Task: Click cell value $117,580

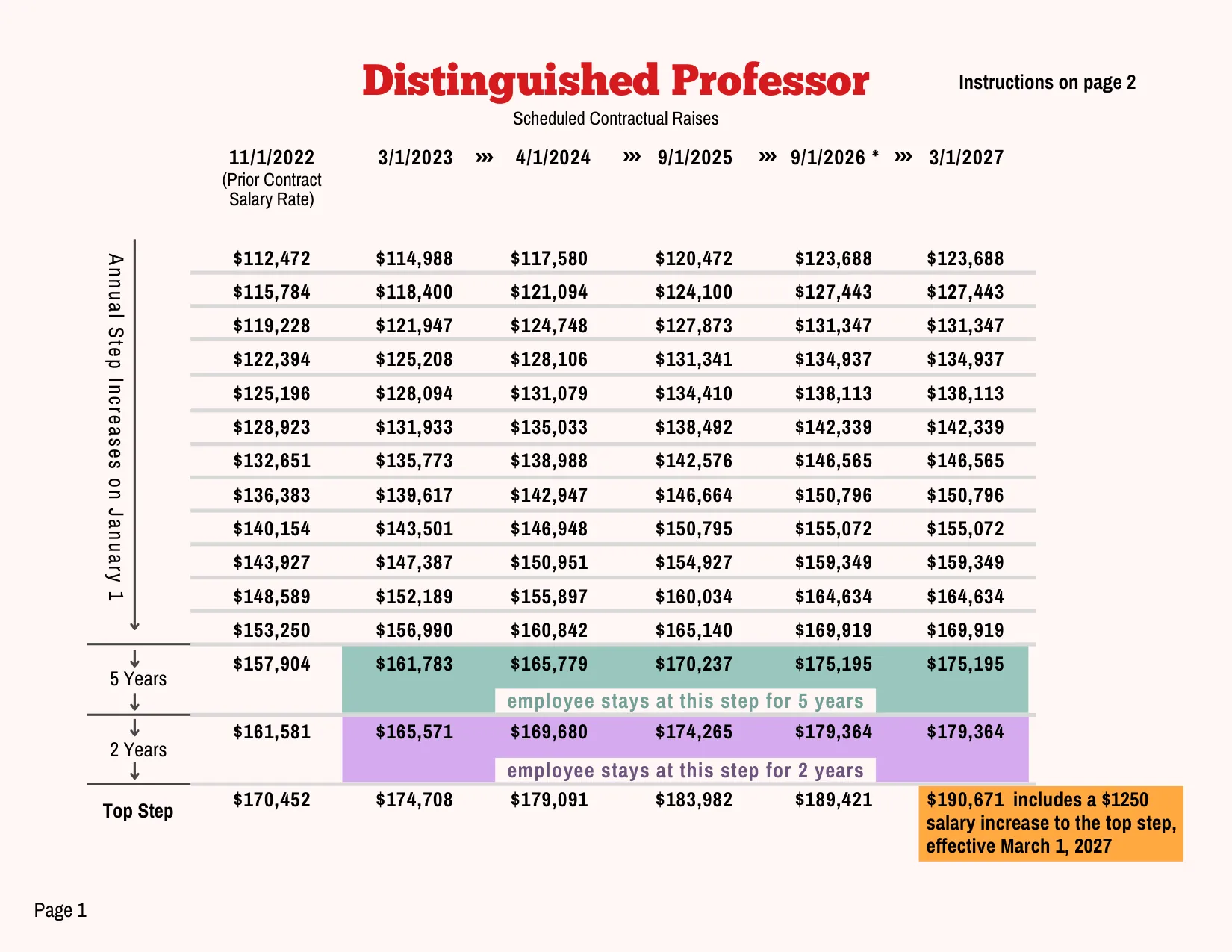Action: point(550,258)
